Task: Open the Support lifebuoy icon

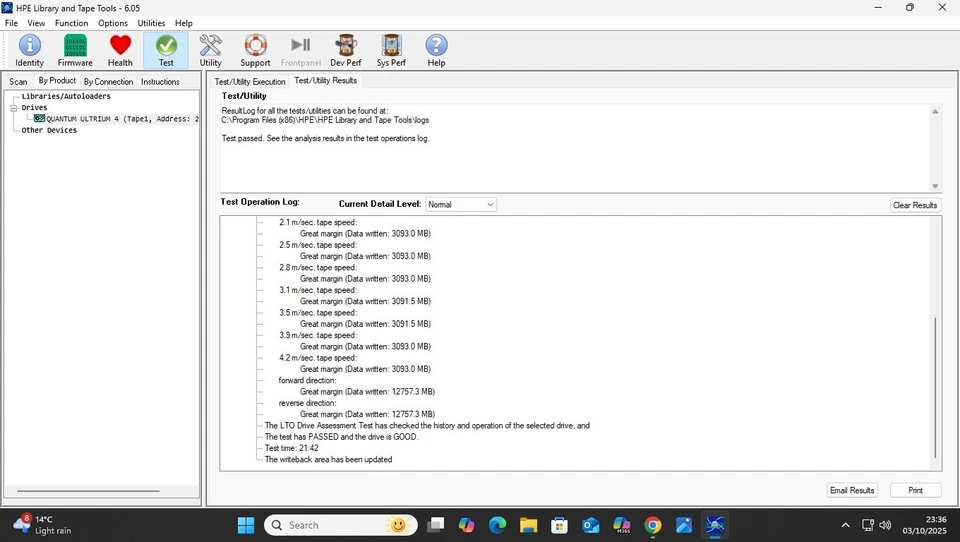Action: point(255,50)
